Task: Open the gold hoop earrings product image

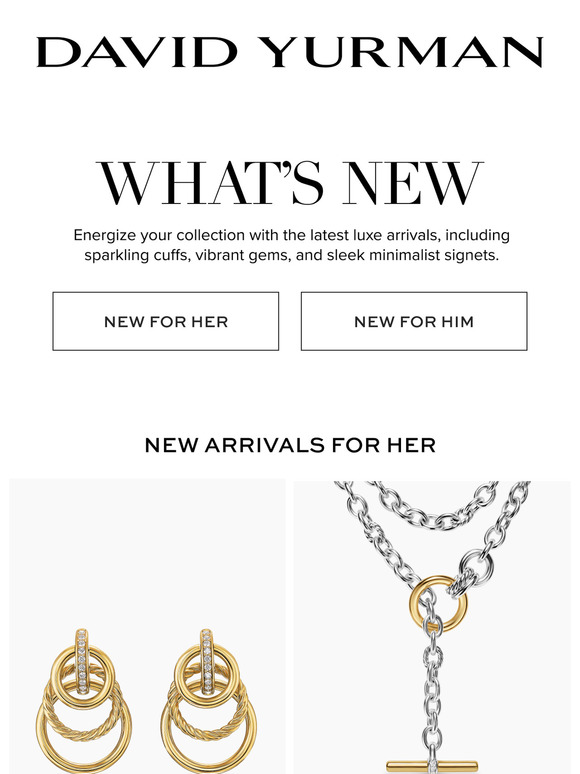Action: [147, 626]
